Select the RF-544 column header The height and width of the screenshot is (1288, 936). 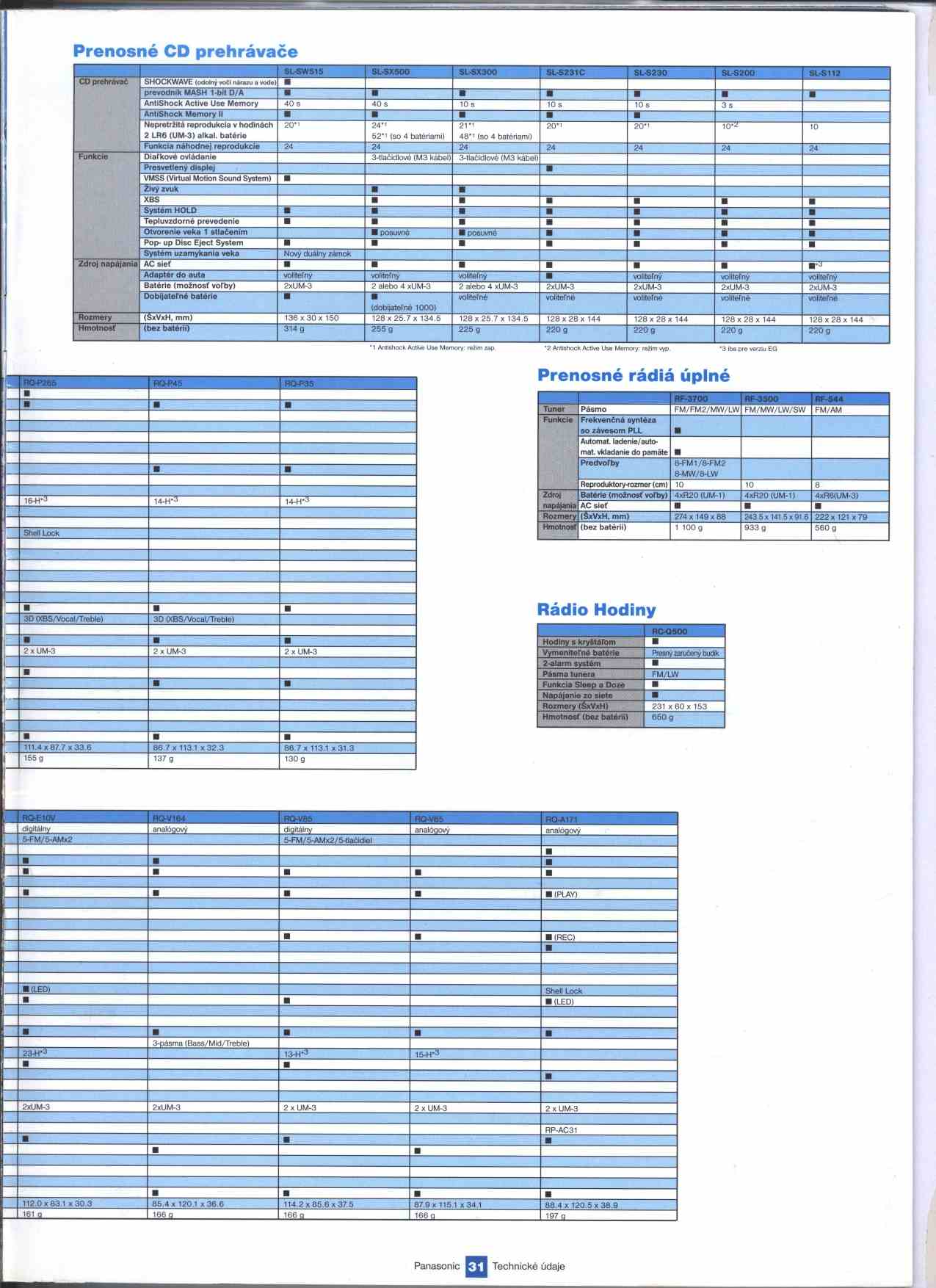[x=829, y=399]
